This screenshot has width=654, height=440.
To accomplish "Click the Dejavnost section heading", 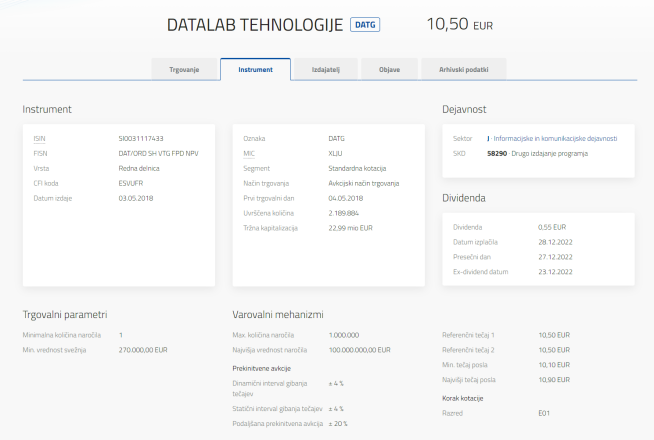I will (464, 109).
